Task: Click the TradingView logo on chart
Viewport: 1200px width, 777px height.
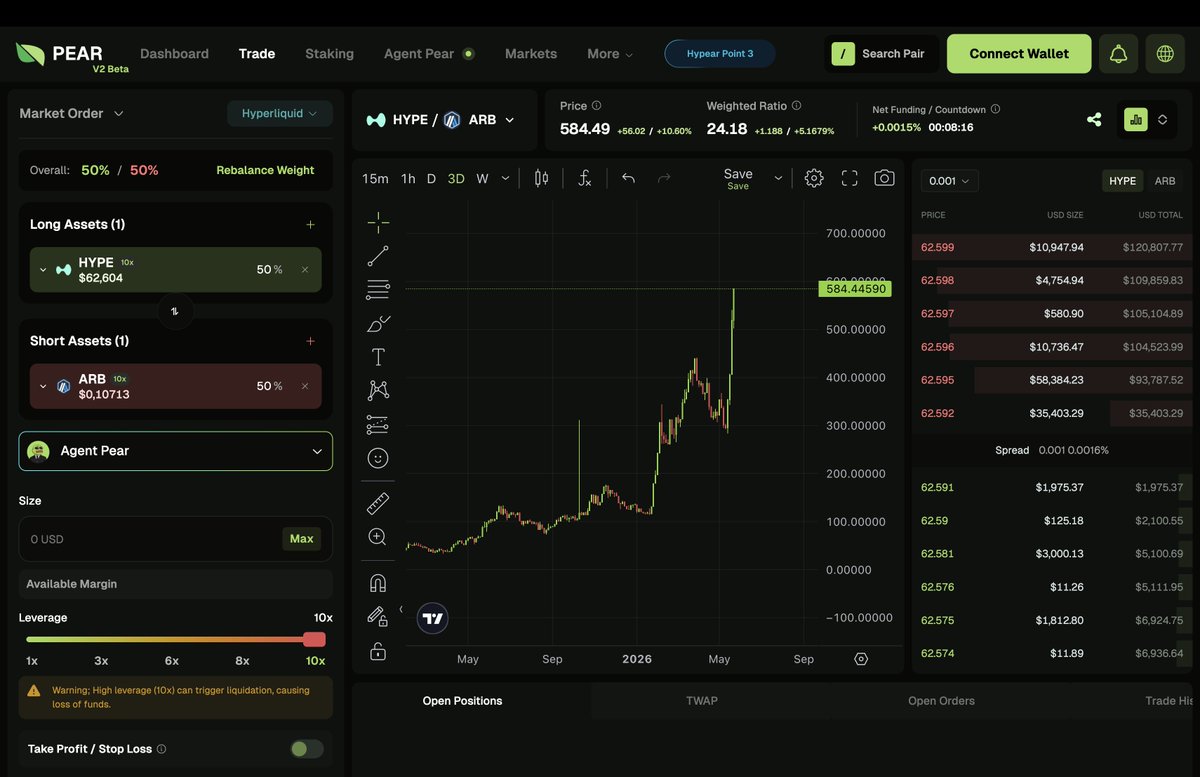Action: [x=432, y=618]
